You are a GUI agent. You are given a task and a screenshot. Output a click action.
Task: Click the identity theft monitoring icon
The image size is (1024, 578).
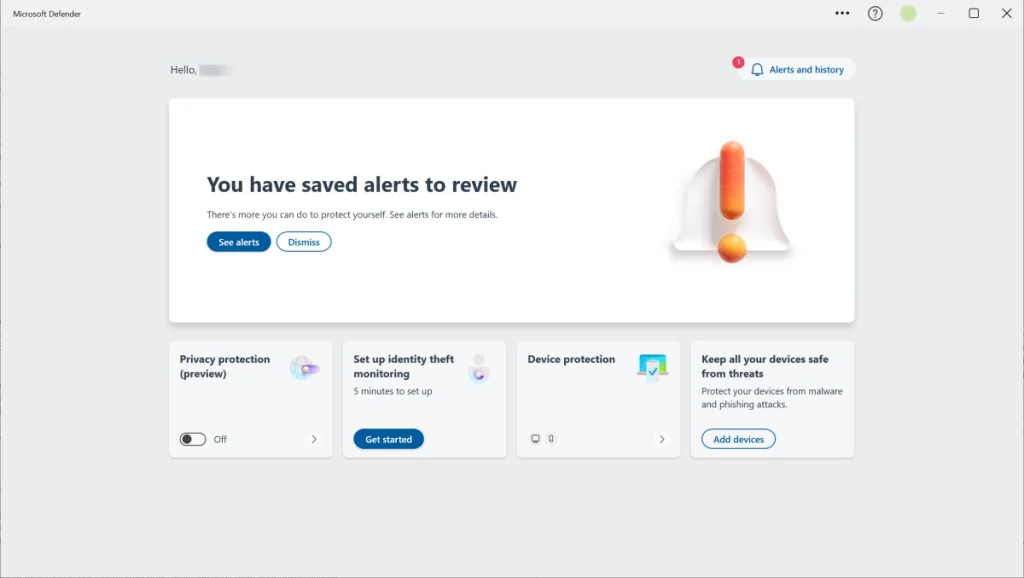[x=478, y=368]
